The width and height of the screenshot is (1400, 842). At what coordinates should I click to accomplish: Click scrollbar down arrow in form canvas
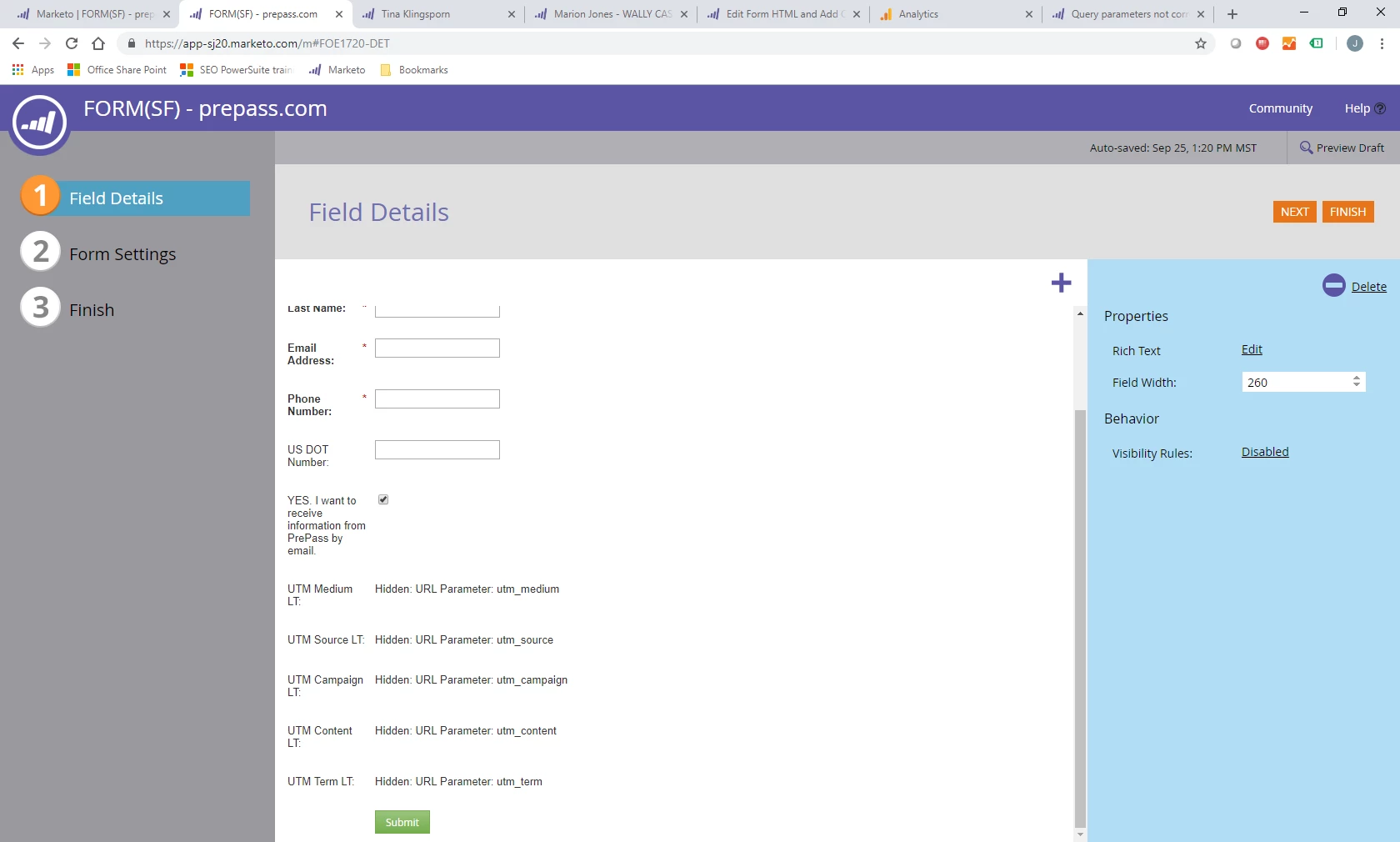click(x=1080, y=834)
